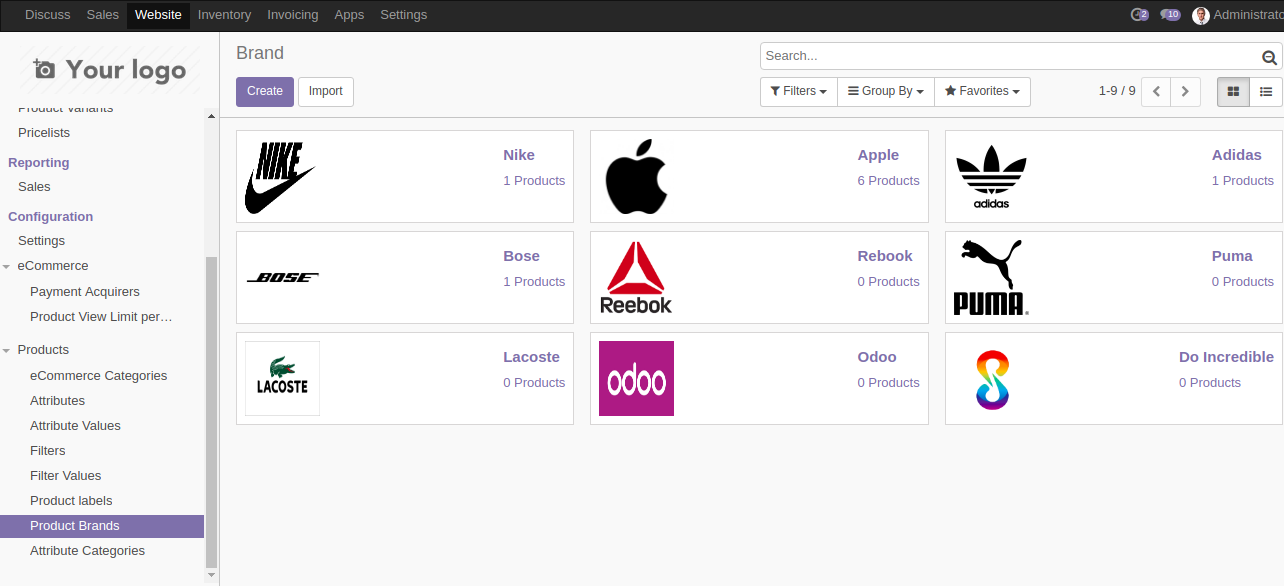
Task: Go to previous page arrow
Action: (1156, 91)
